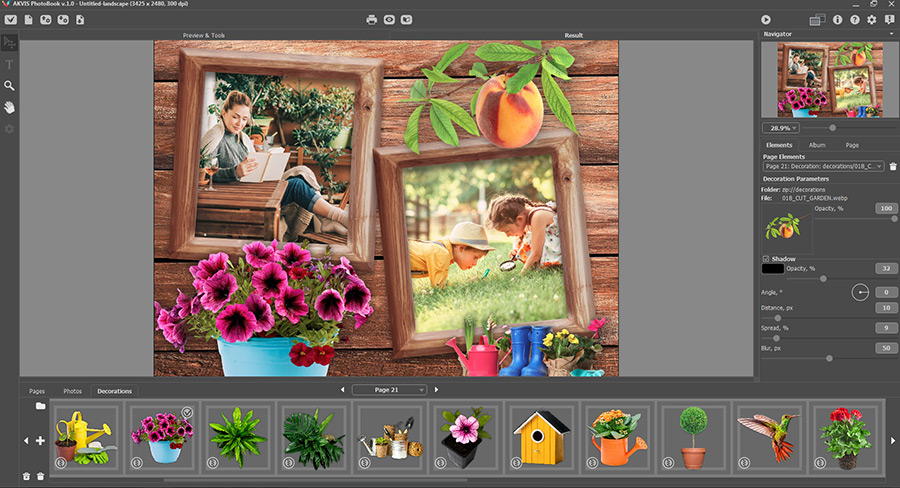Image resolution: width=900 pixels, height=488 pixels.
Task: Add decoration with plus button
Action: 40,440
